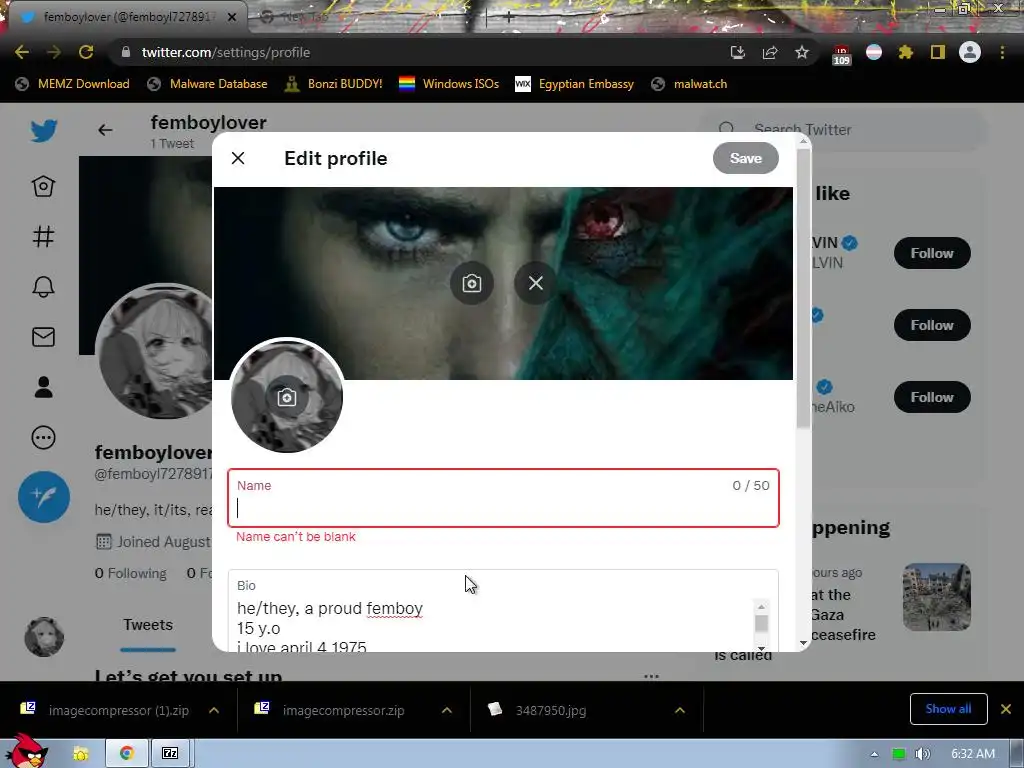Open Profile person icon in sidebar

pyautogui.click(x=44, y=387)
